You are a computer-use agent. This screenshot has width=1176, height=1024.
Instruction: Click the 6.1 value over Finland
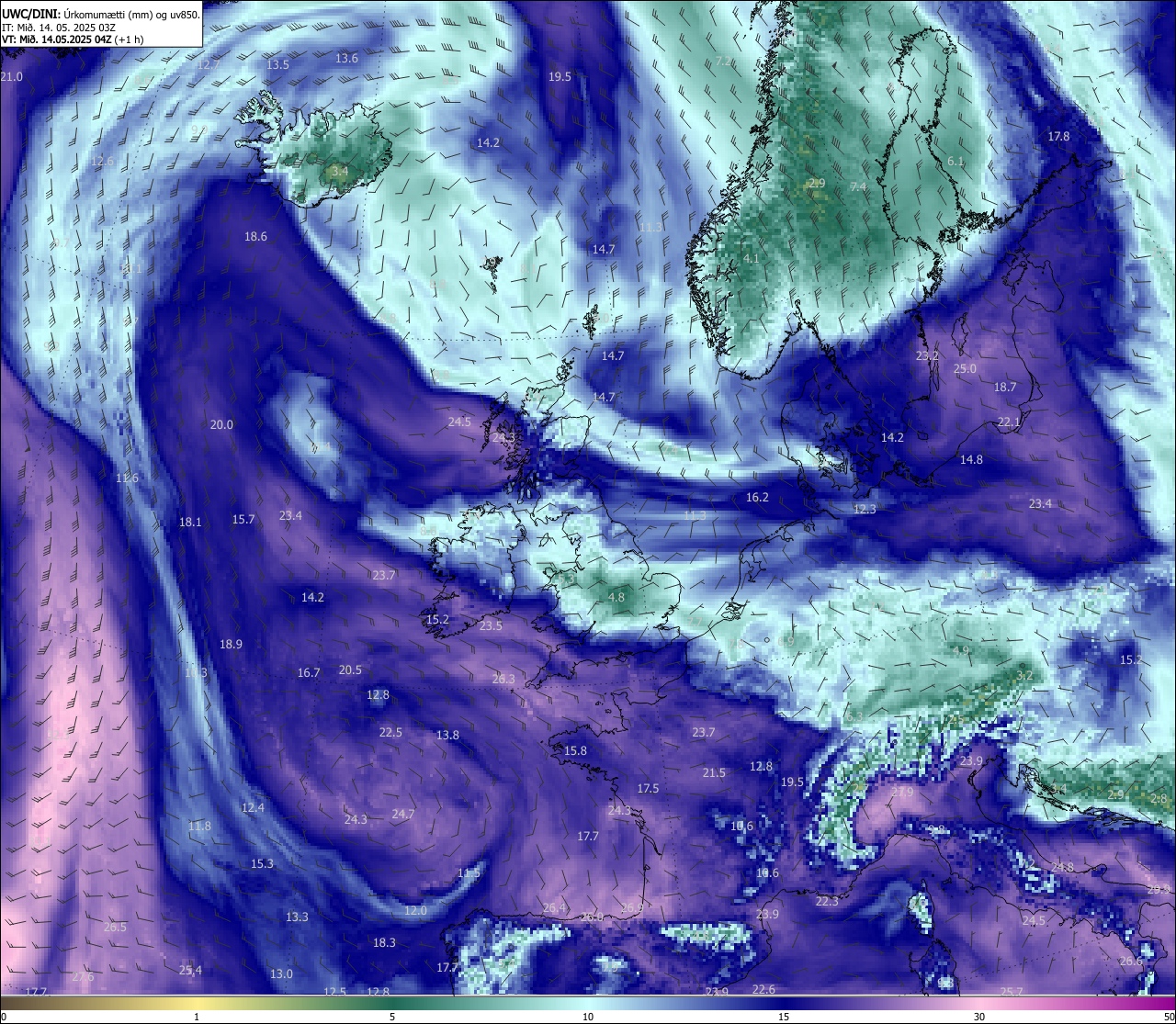955,162
